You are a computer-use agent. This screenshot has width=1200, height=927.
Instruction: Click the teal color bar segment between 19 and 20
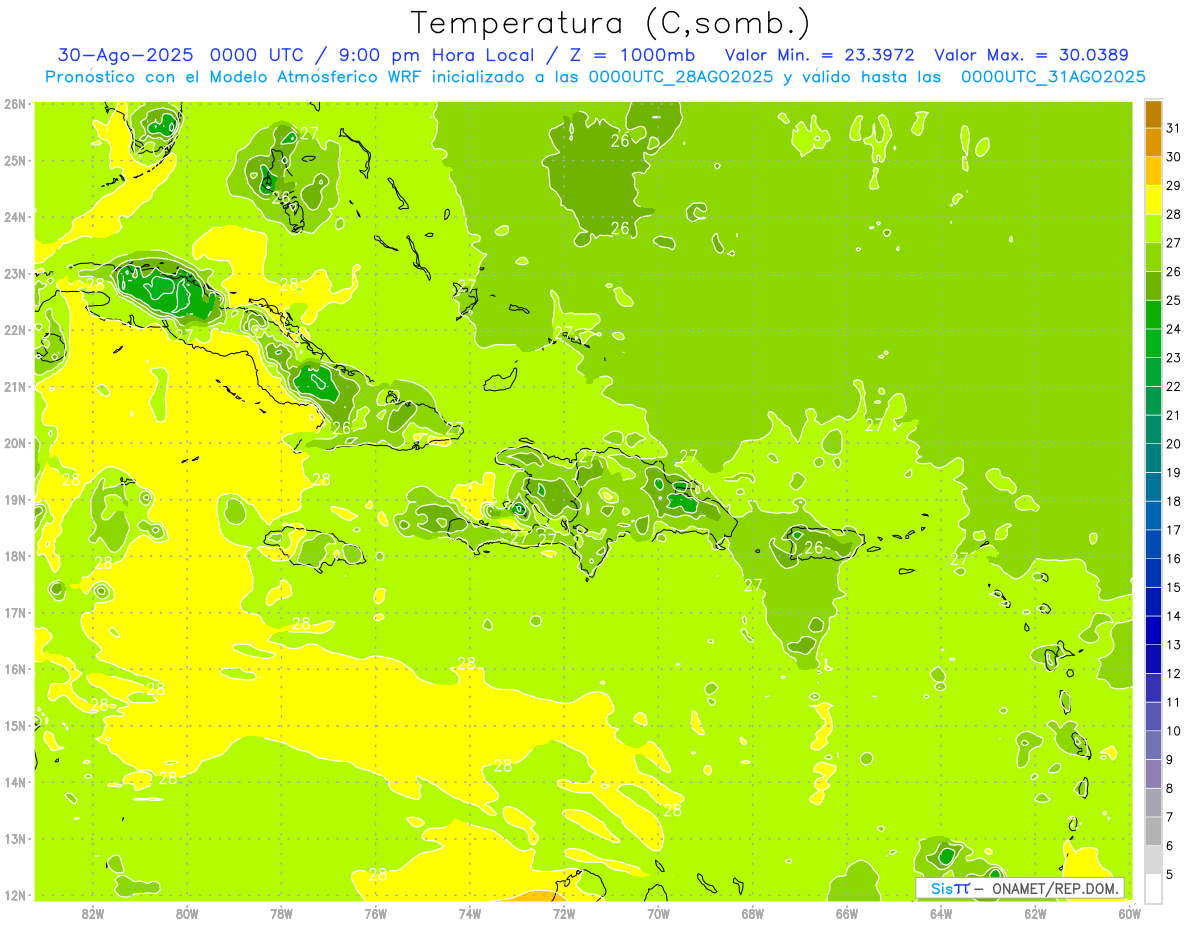tap(1153, 458)
